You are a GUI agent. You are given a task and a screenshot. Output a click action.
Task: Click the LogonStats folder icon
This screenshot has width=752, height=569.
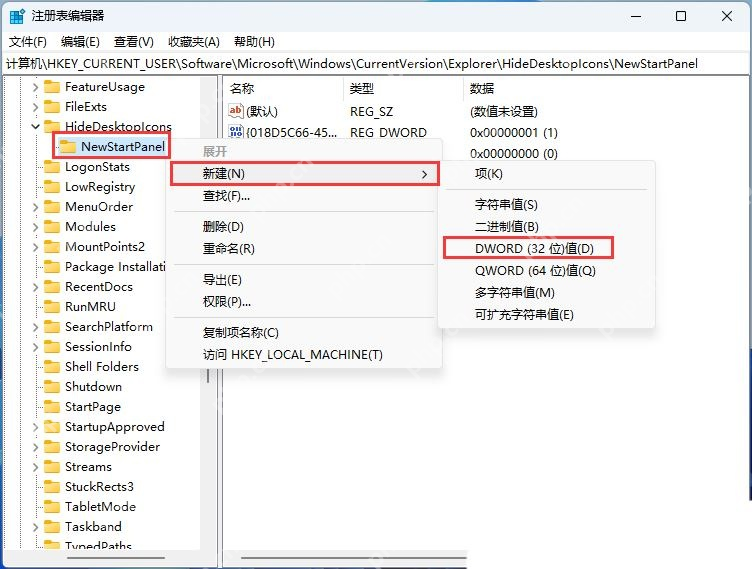tap(52, 166)
